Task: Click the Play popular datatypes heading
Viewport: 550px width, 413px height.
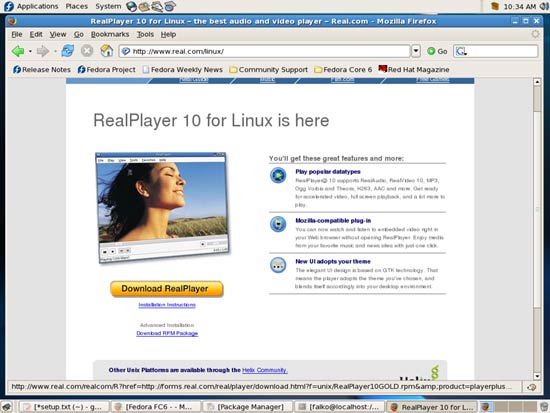Action: (x=328, y=172)
